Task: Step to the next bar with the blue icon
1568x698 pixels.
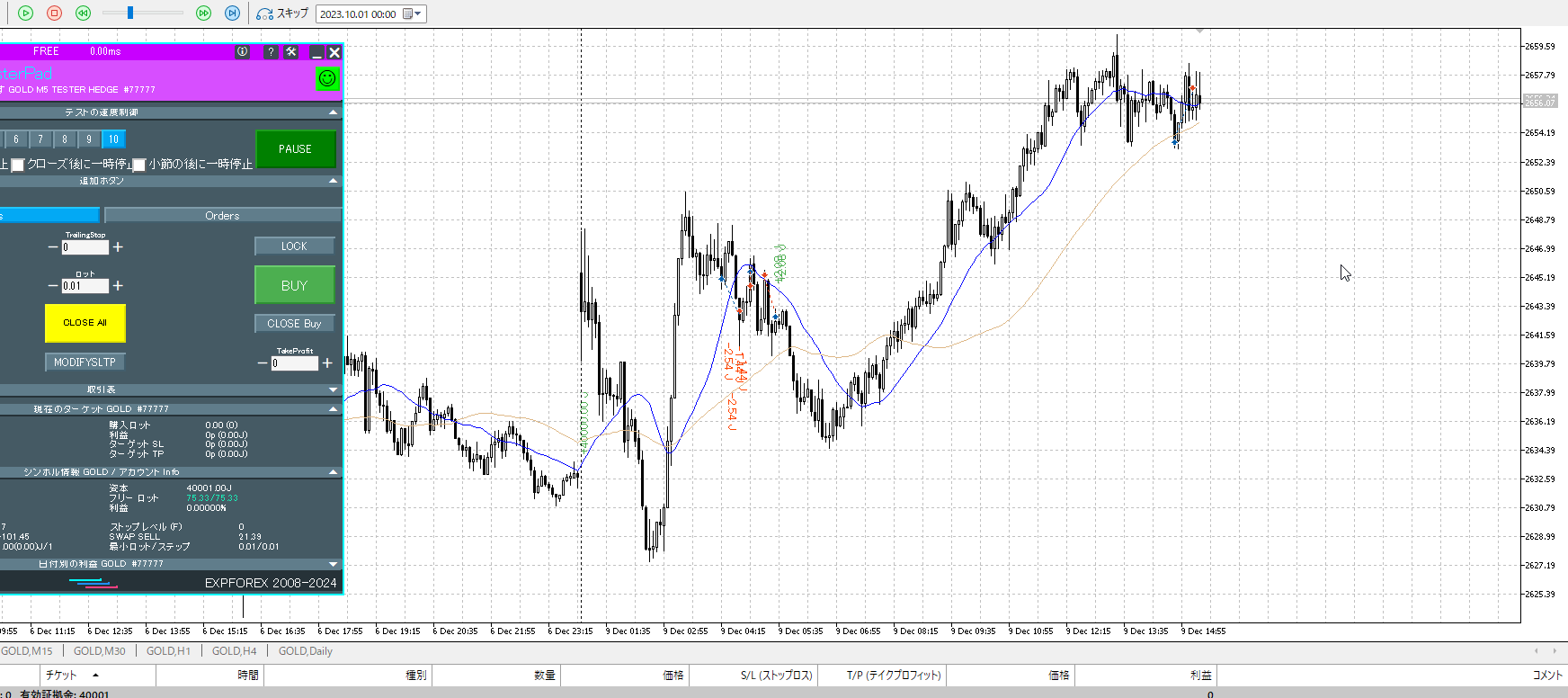Action: 232,13
